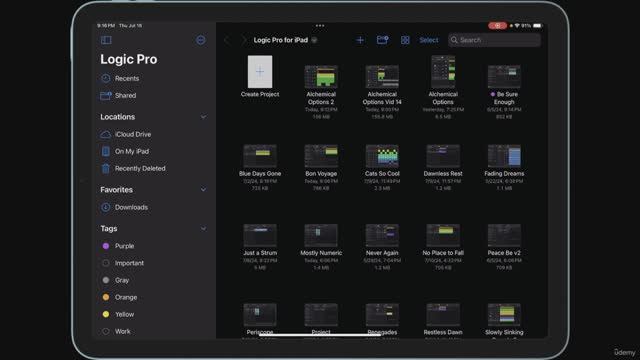Collapse the Tags section

coord(203,229)
